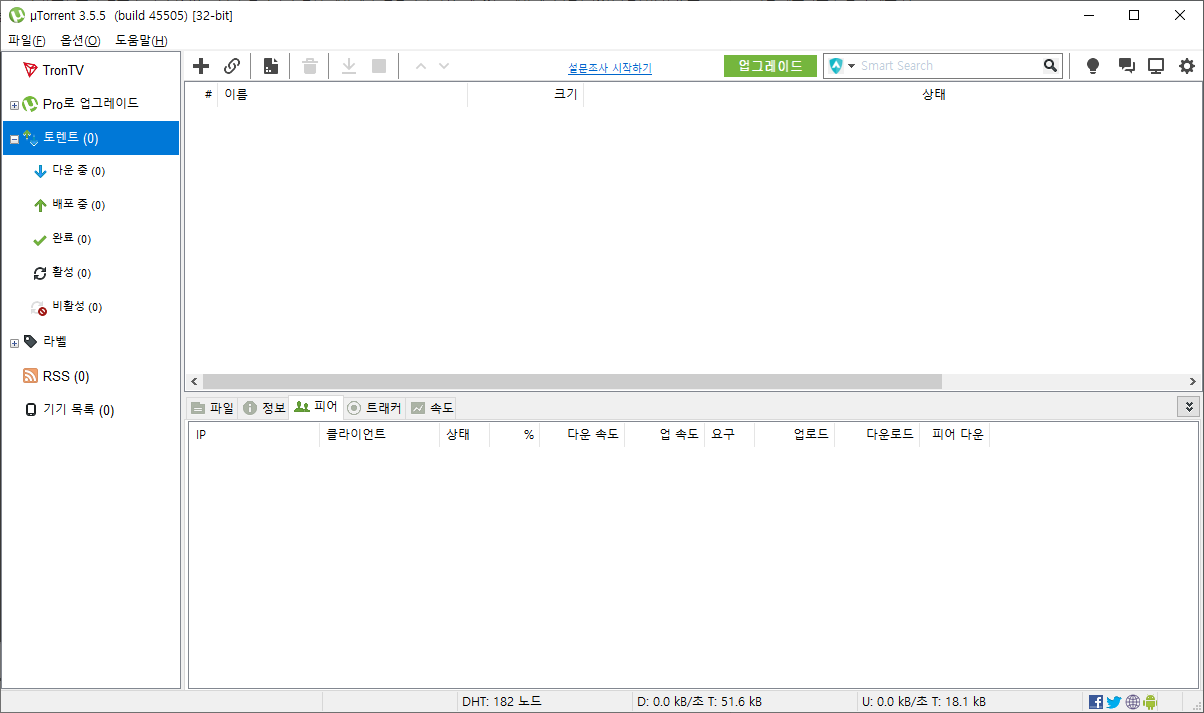1204x713 pixels.
Task: Switch to the 피어 tab
Action: click(316, 407)
